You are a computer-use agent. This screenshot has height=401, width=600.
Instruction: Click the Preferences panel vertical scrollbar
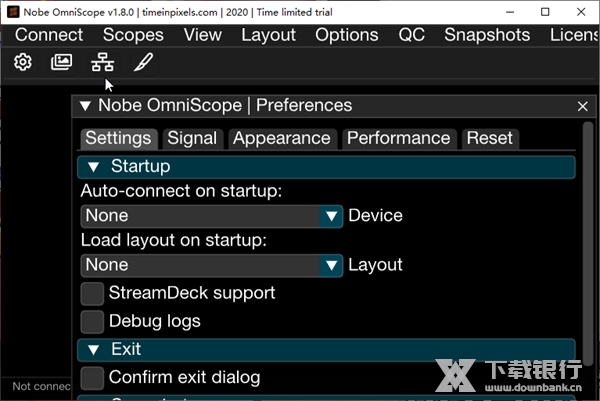(x=588, y=250)
